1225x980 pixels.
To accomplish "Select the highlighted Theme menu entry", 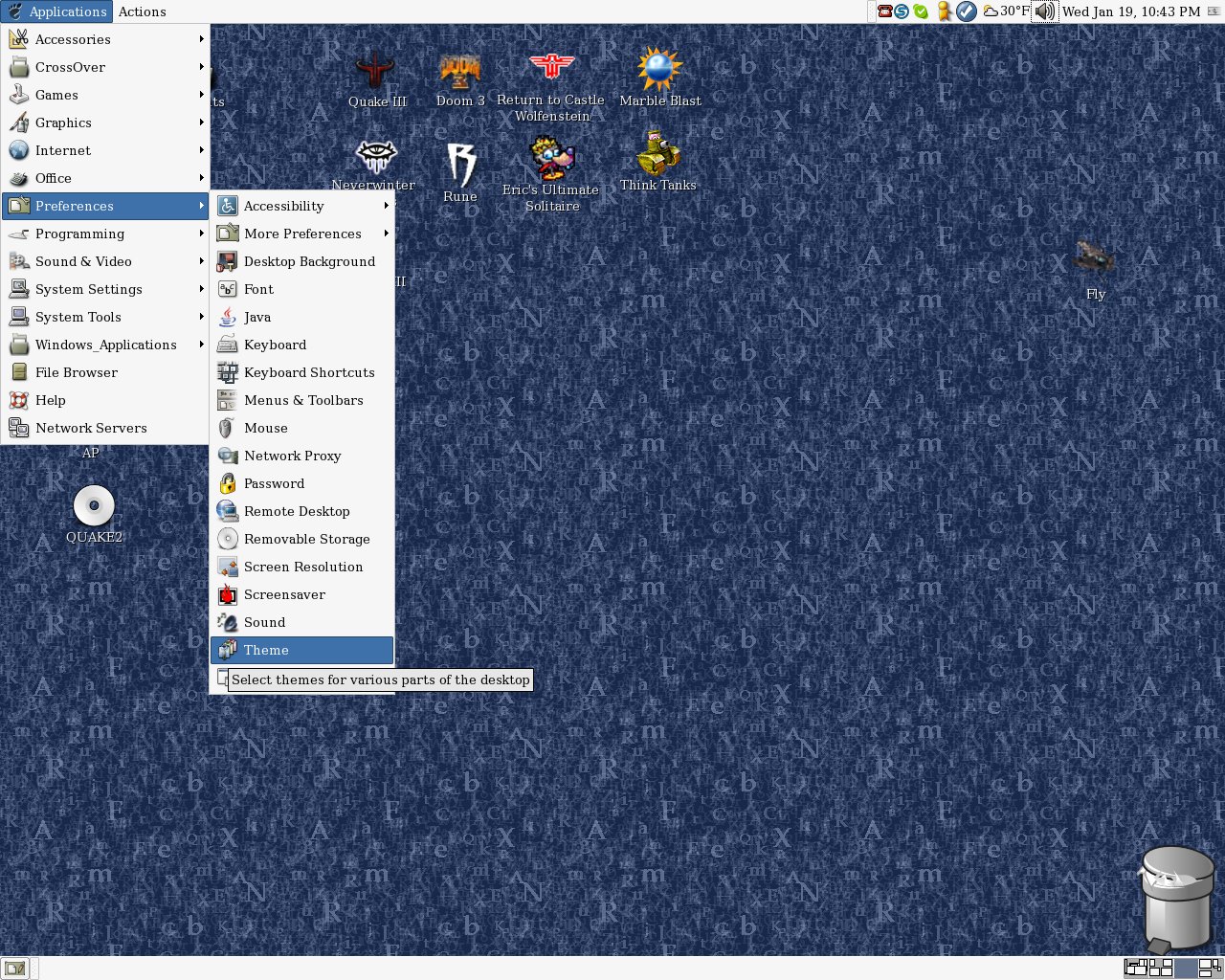I will 301,650.
